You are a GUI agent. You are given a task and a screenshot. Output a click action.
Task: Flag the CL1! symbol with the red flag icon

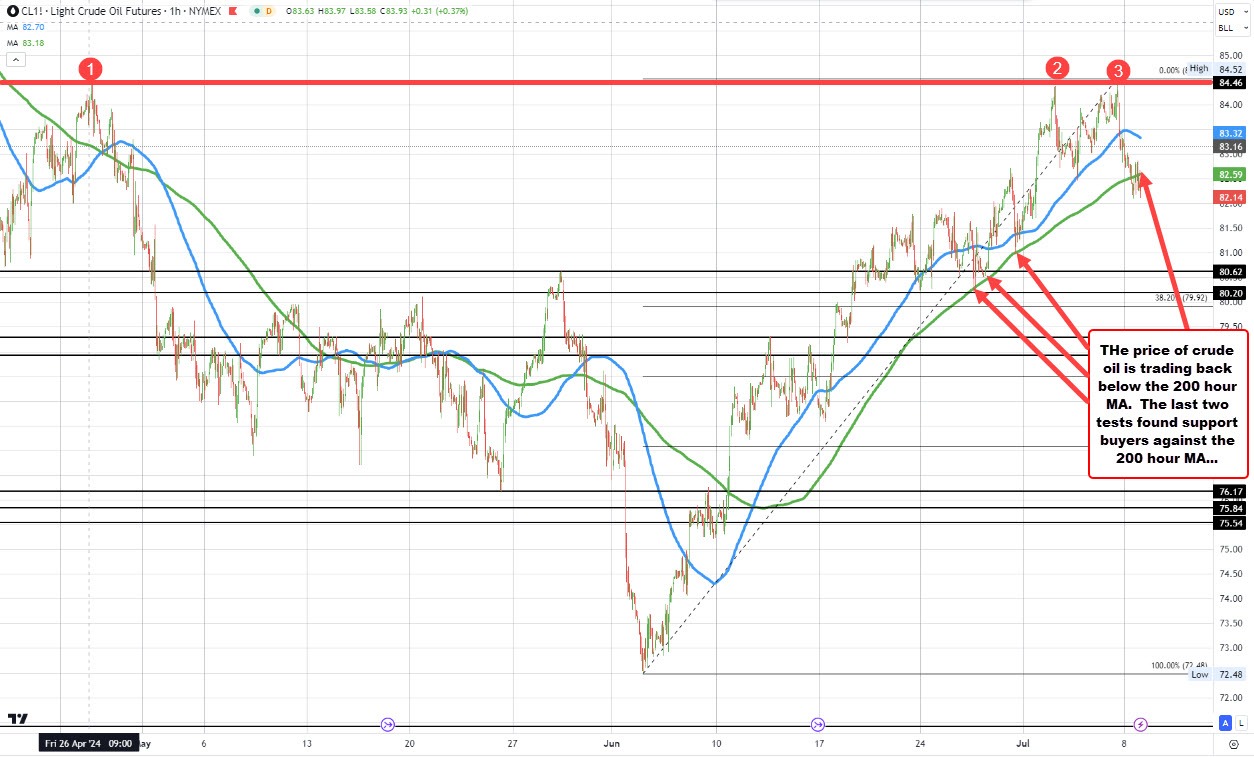tap(232, 11)
